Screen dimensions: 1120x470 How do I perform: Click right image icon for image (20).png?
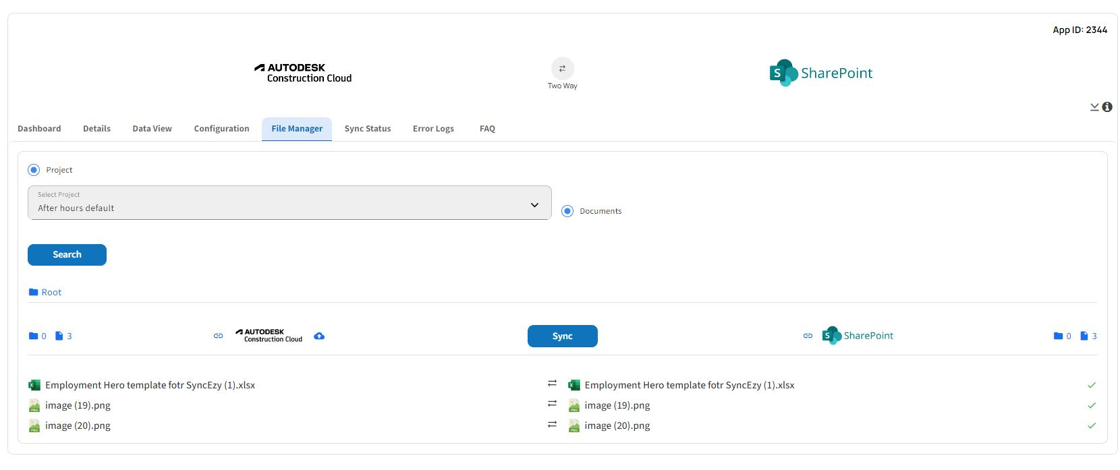[x=574, y=426]
